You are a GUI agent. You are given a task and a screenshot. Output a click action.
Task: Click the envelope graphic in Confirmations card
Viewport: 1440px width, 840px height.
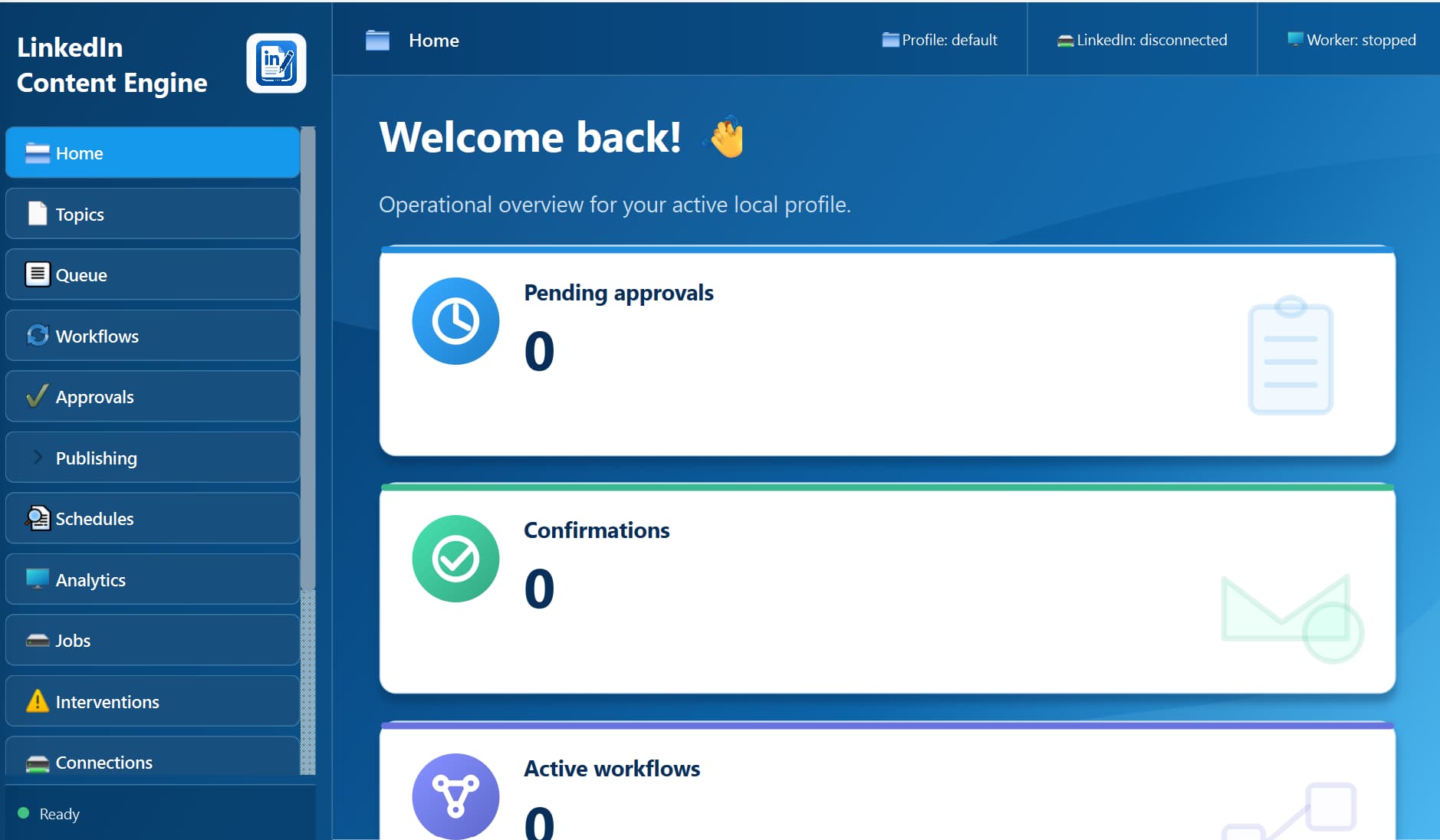tap(1292, 619)
